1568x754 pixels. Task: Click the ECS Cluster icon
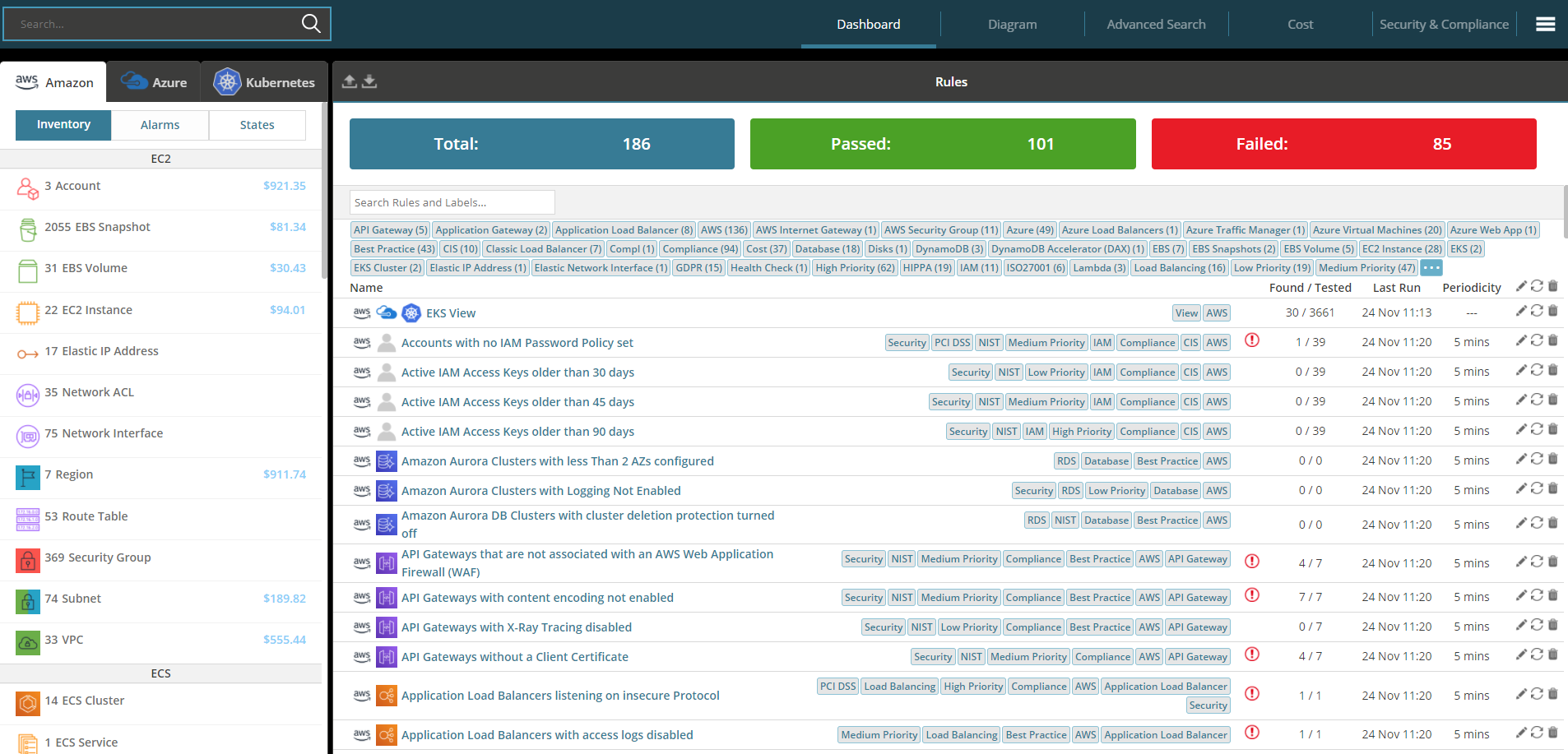(x=28, y=704)
